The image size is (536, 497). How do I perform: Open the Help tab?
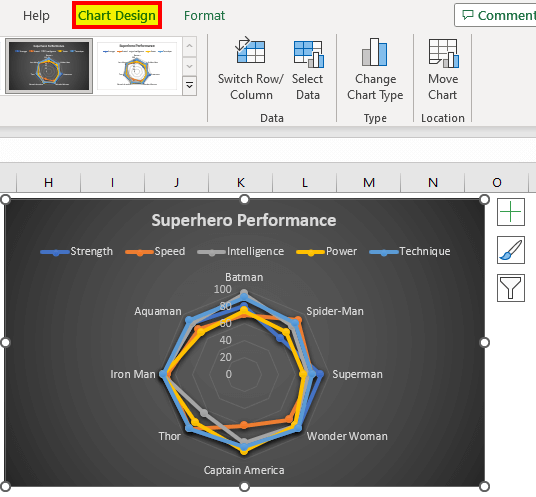(x=36, y=16)
